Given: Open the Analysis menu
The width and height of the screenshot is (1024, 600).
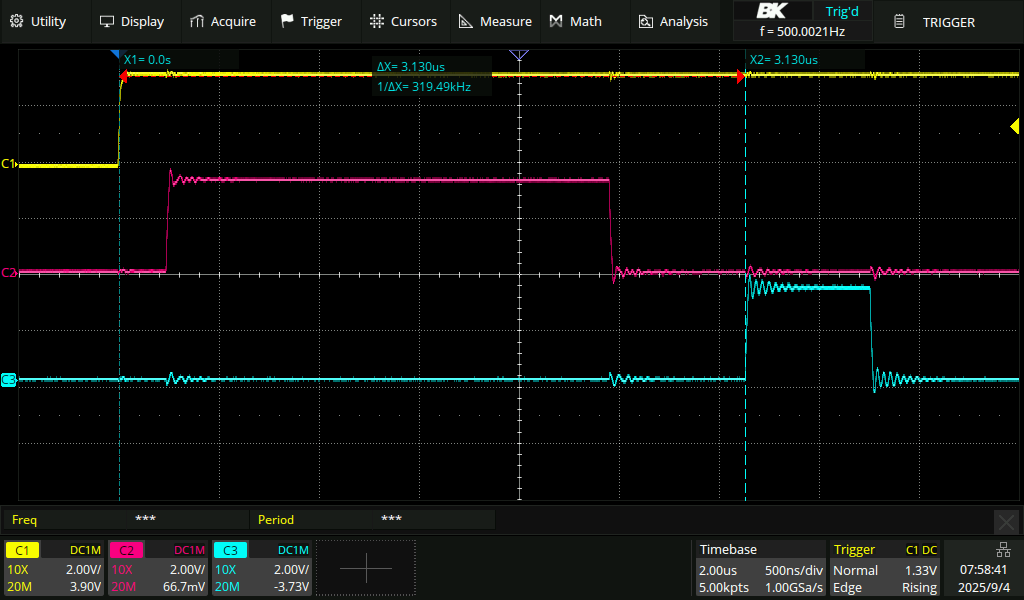Looking at the screenshot, I should tap(673, 22).
